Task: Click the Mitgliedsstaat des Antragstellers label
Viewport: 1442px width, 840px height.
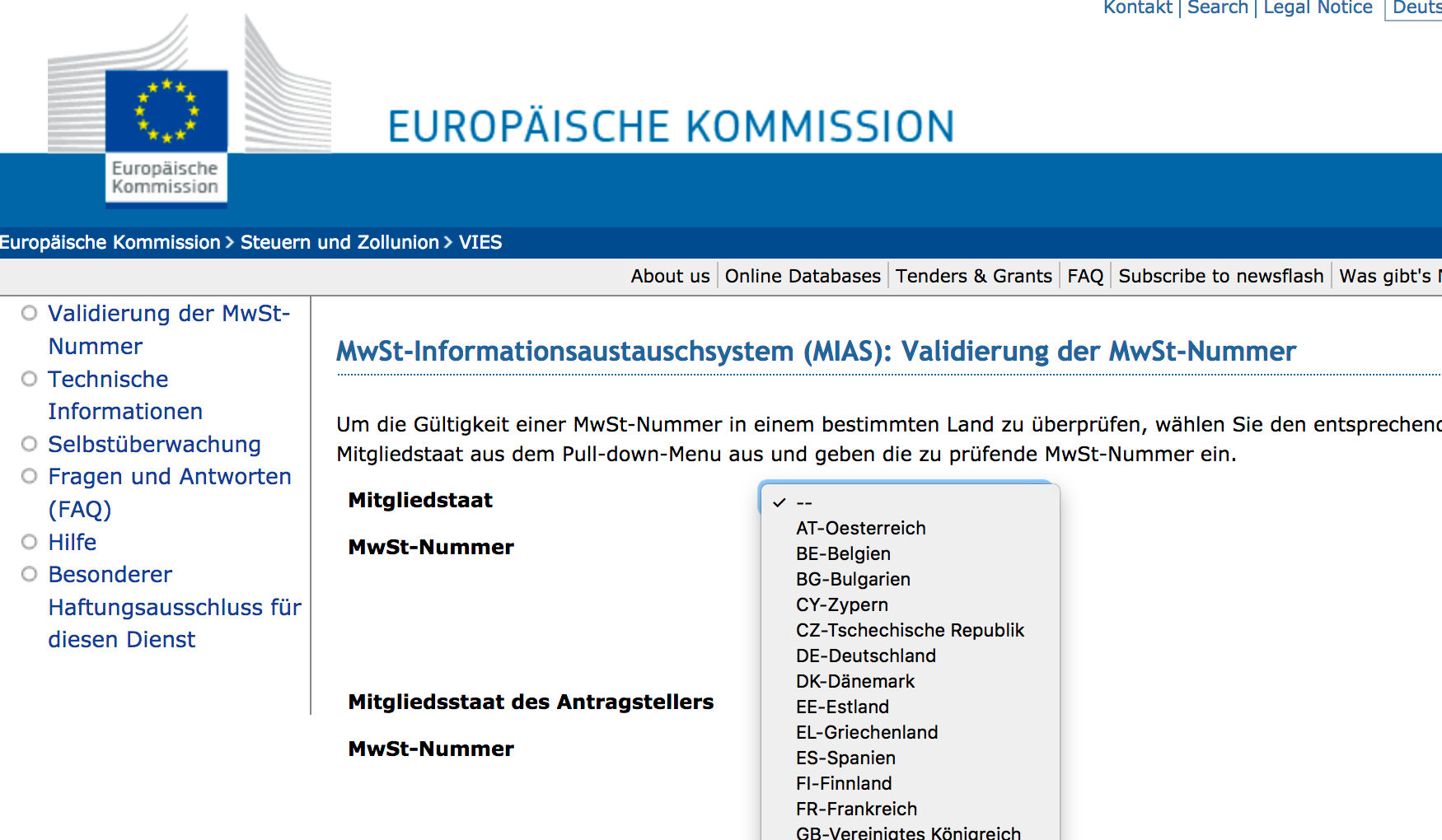Action: tap(531, 702)
